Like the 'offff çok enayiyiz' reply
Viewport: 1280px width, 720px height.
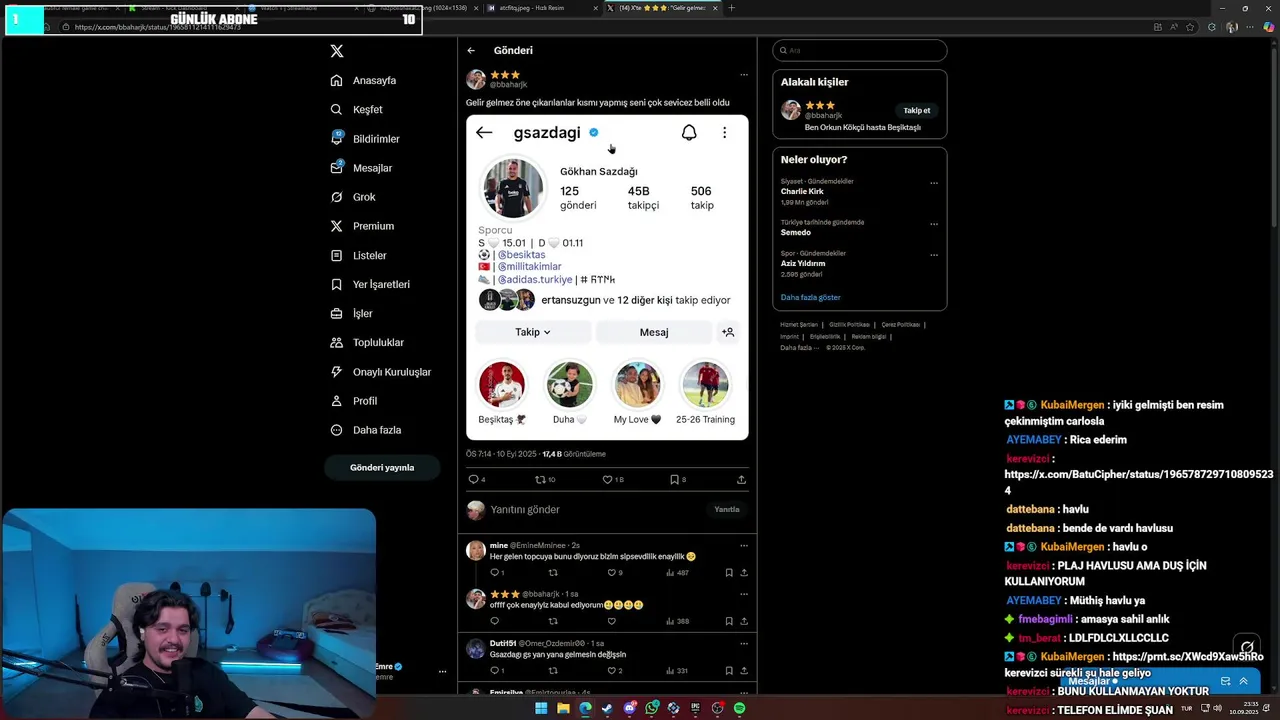point(612,621)
